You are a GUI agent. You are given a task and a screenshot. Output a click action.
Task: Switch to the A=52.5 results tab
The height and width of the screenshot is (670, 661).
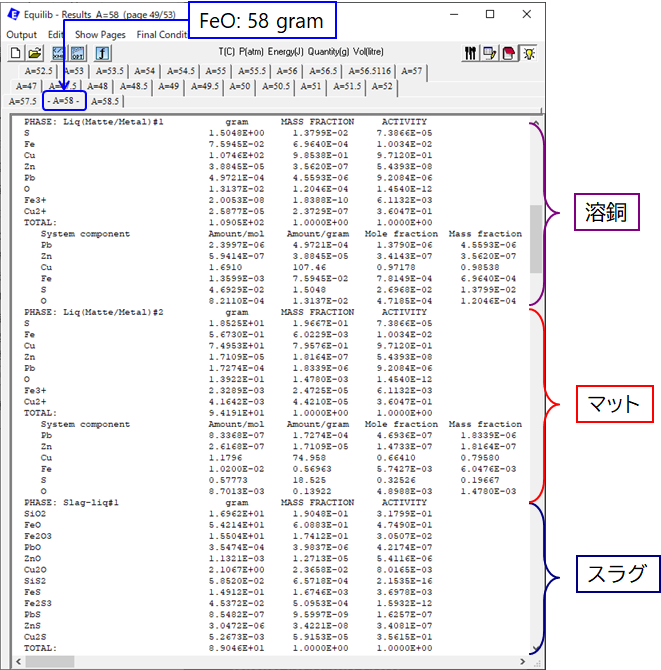(x=40, y=71)
